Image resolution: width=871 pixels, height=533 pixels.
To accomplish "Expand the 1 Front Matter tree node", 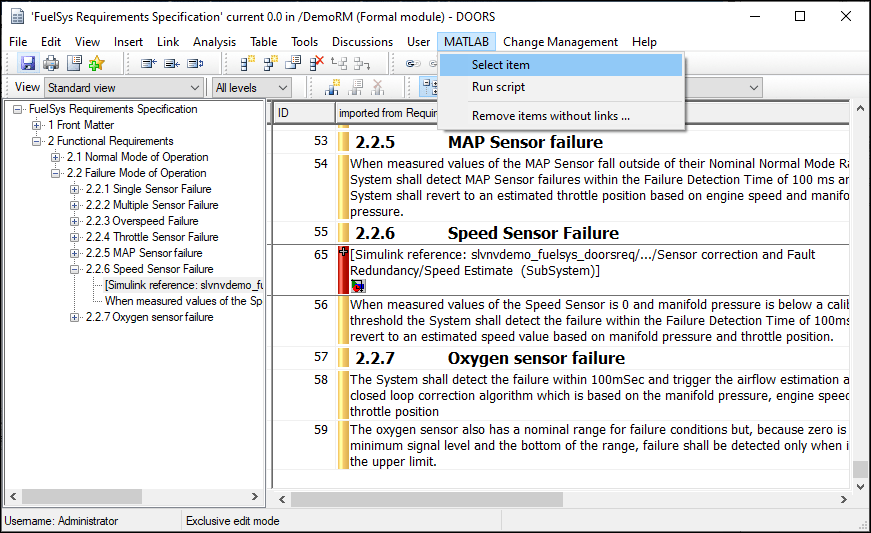I will click(x=37, y=125).
